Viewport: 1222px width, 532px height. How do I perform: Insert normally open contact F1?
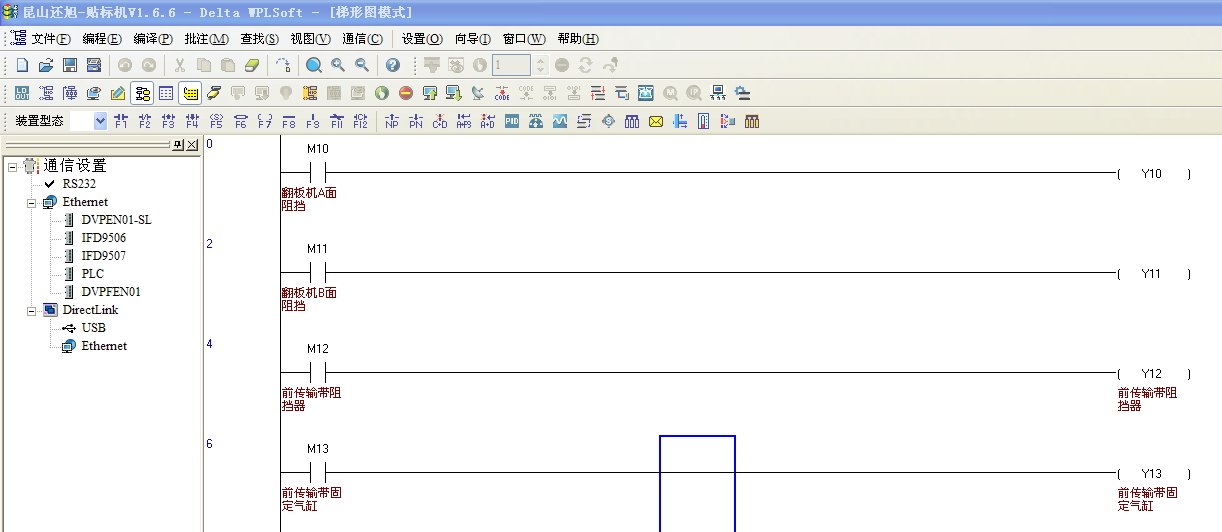(x=121, y=121)
